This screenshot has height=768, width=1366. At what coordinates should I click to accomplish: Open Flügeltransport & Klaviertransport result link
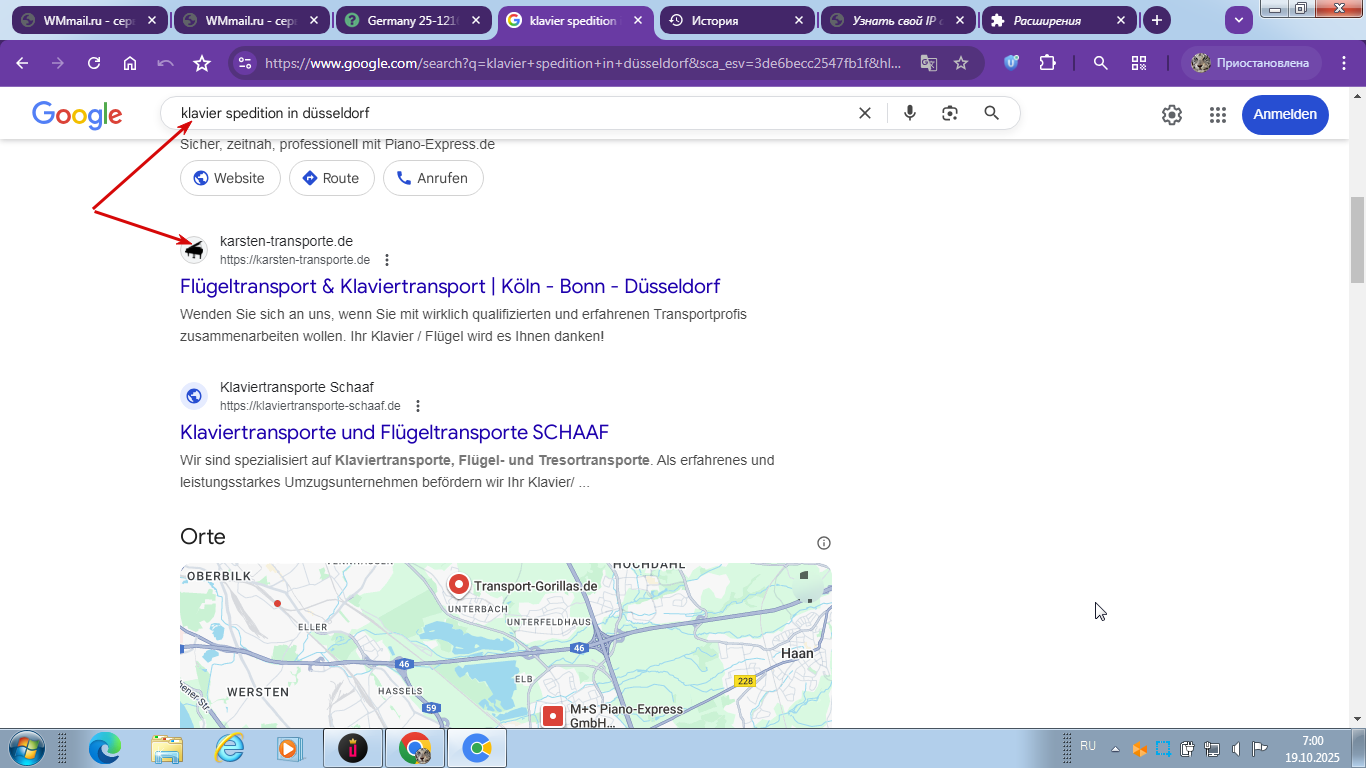(x=450, y=287)
